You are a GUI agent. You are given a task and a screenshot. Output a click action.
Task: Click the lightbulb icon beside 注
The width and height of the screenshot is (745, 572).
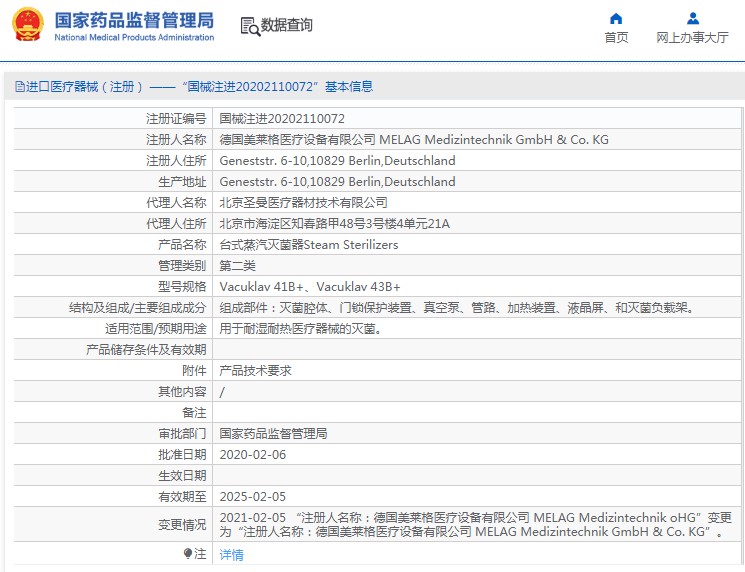[188, 553]
